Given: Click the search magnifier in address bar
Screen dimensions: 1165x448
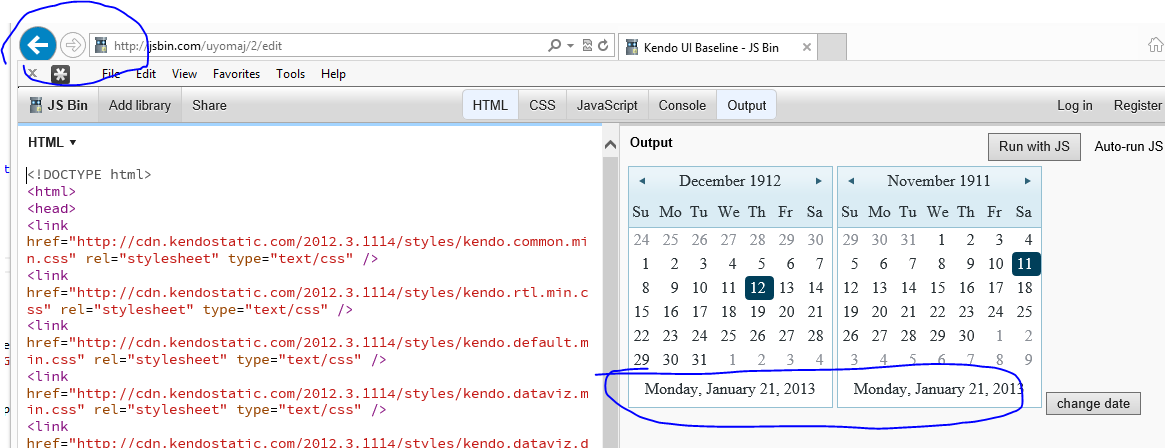Looking at the screenshot, I should click(x=555, y=45).
